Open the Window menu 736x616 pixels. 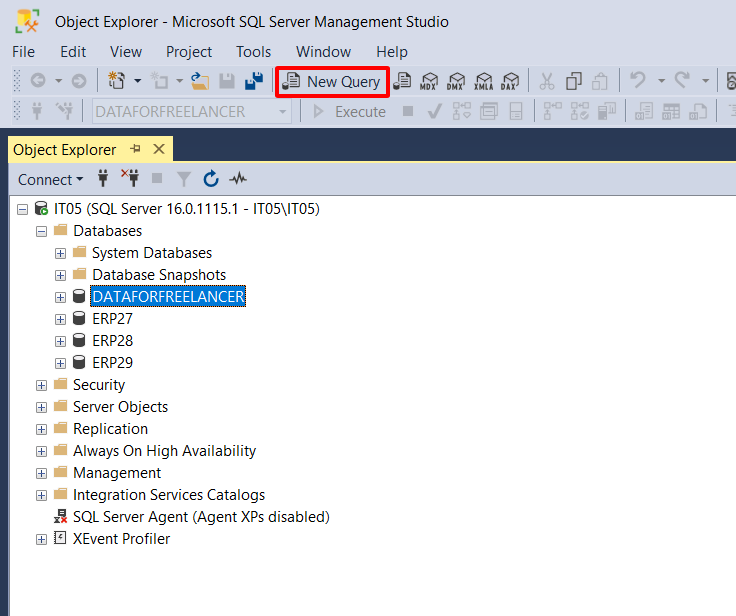pyautogui.click(x=323, y=52)
